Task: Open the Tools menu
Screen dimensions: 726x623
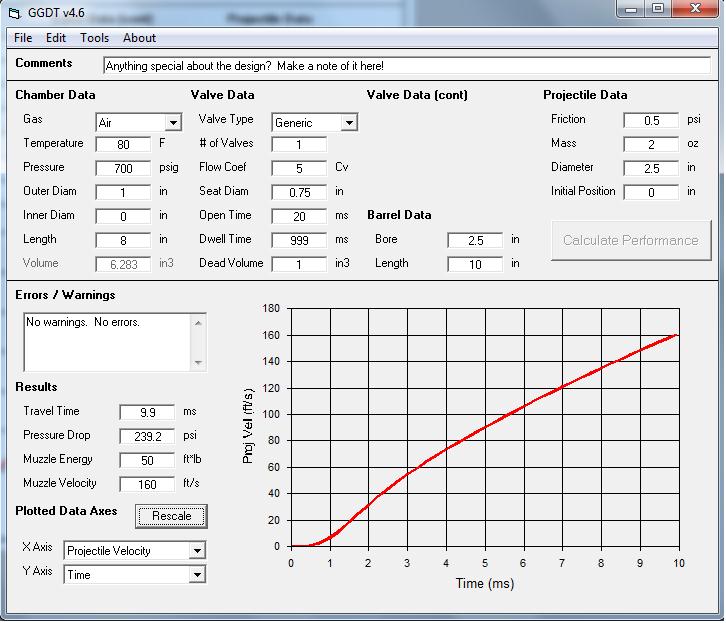Action: pos(95,38)
